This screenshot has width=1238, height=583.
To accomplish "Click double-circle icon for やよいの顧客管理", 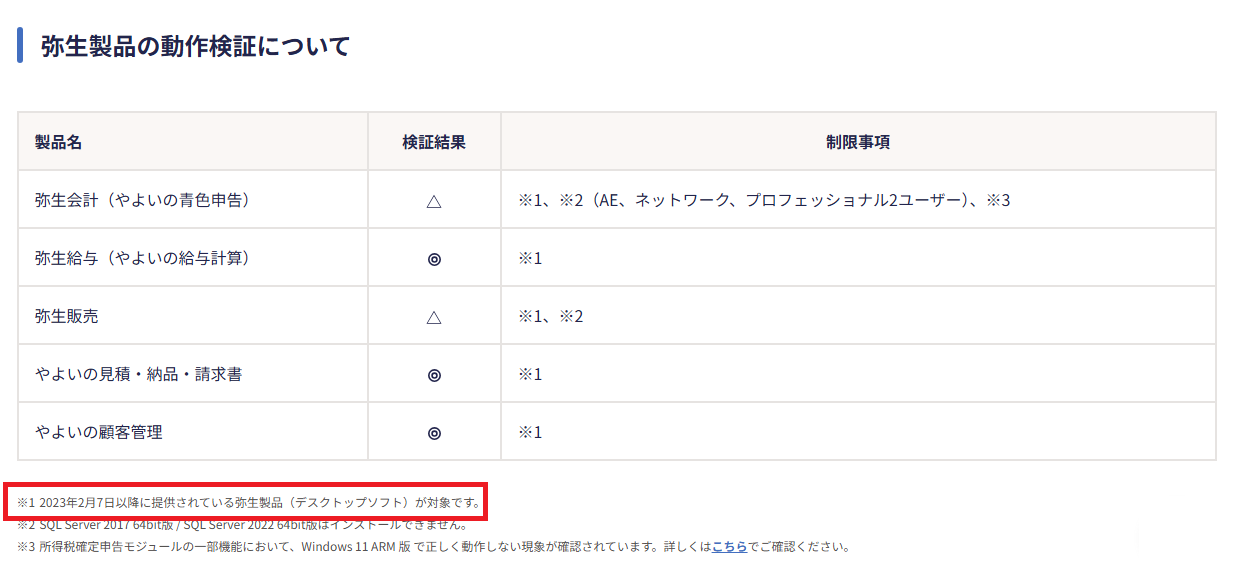I will click(x=434, y=432).
